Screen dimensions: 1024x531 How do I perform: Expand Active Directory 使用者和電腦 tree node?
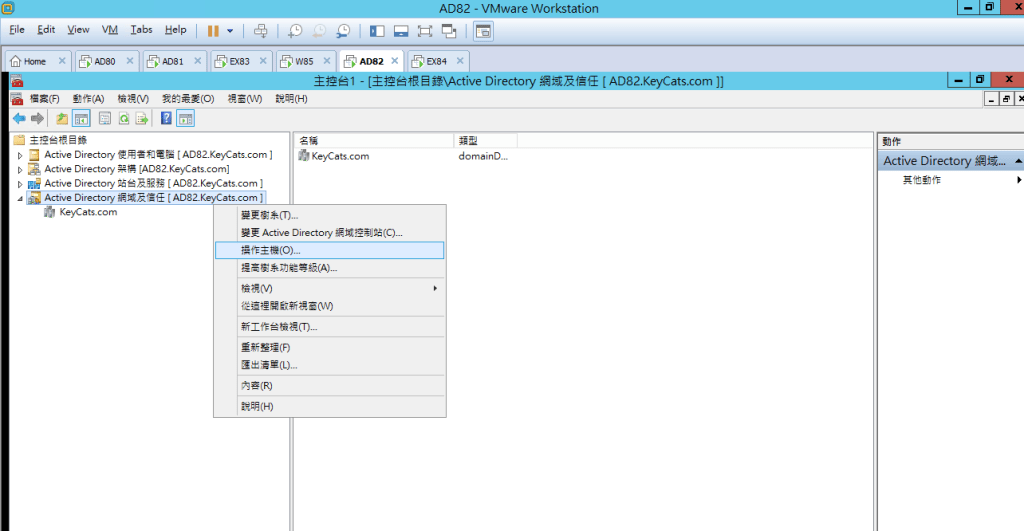tap(19, 156)
